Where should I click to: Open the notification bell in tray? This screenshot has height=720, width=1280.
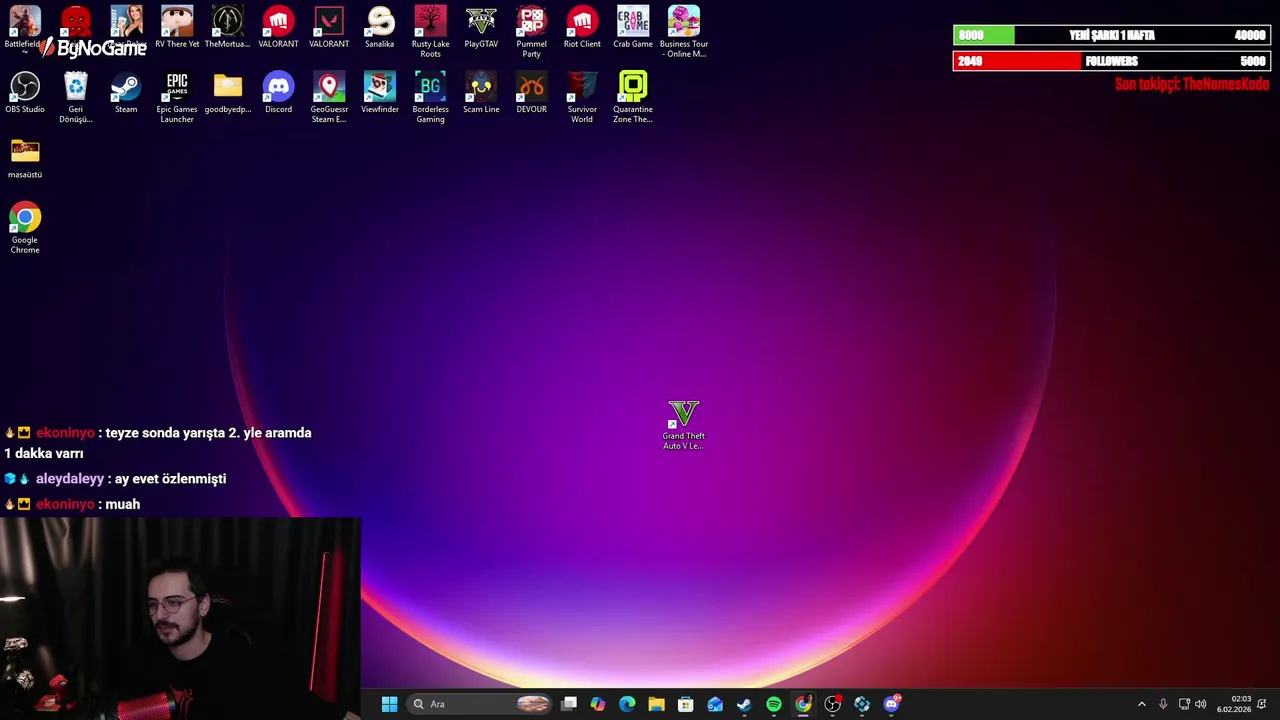click(x=1262, y=704)
